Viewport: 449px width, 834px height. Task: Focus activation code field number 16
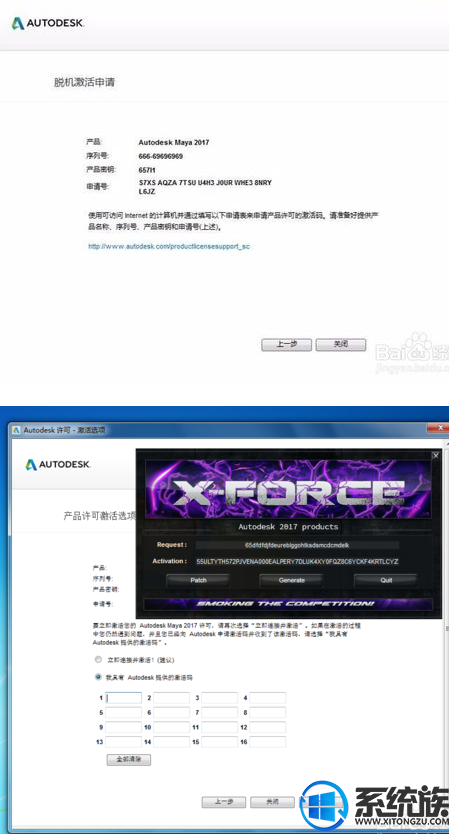[x=268, y=742]
